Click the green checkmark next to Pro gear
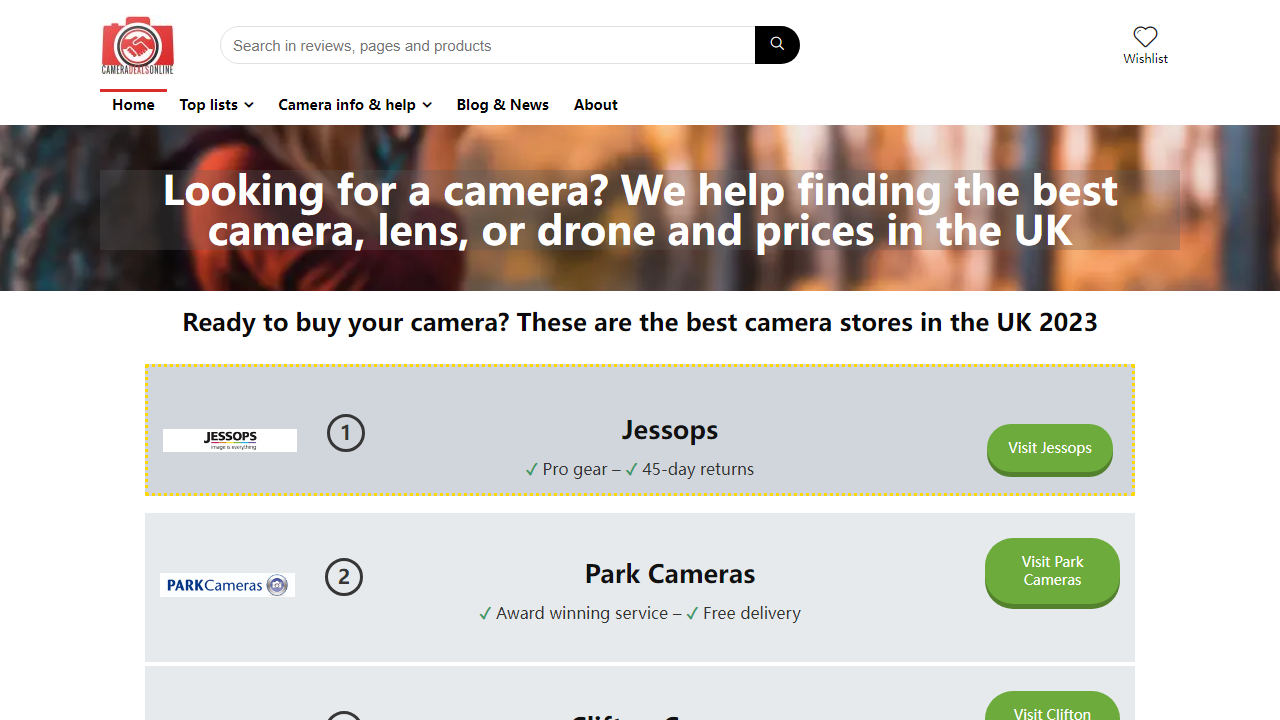 (531, 468)
